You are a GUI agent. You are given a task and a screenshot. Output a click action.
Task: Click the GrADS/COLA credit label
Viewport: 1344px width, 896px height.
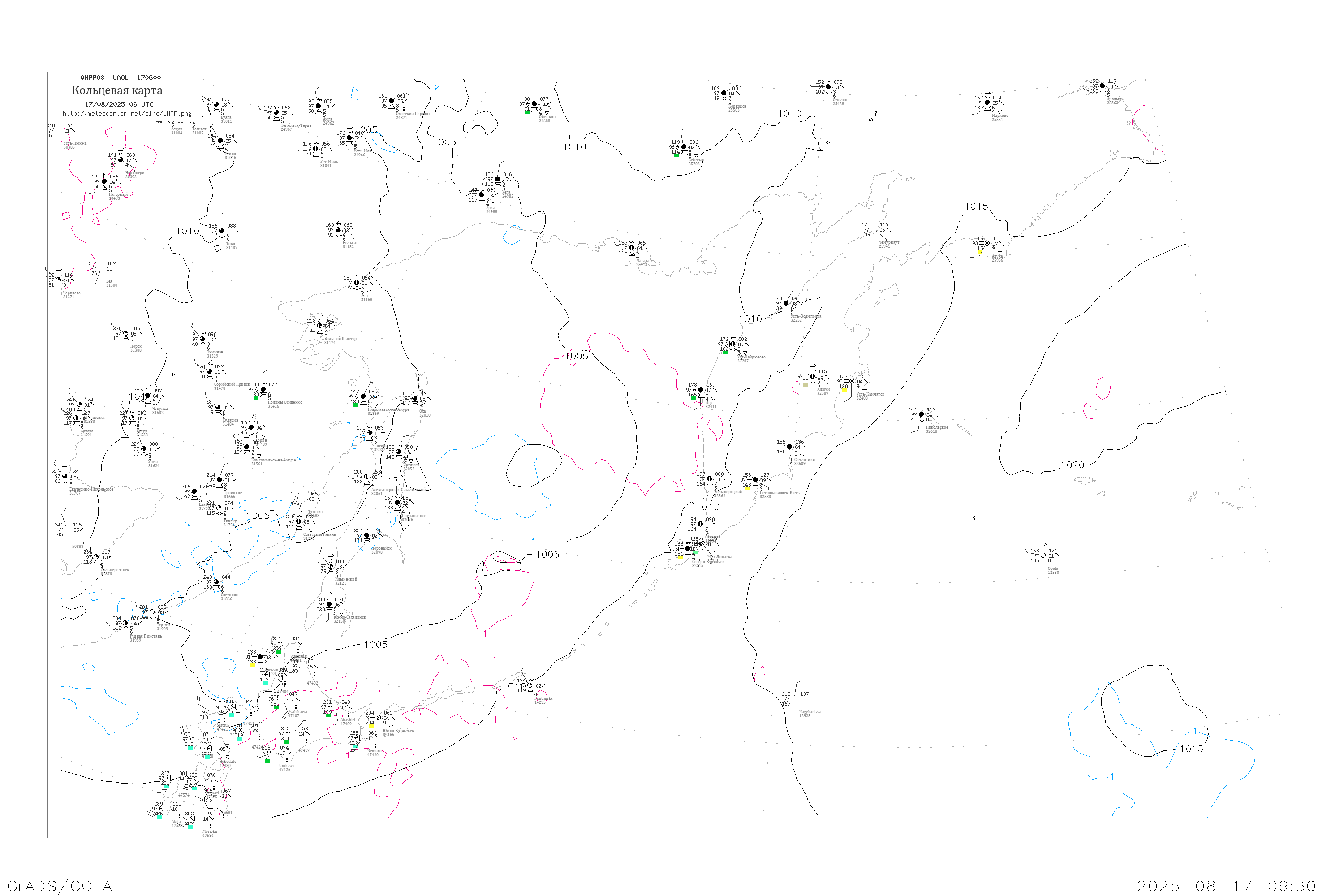click(60, 886)
